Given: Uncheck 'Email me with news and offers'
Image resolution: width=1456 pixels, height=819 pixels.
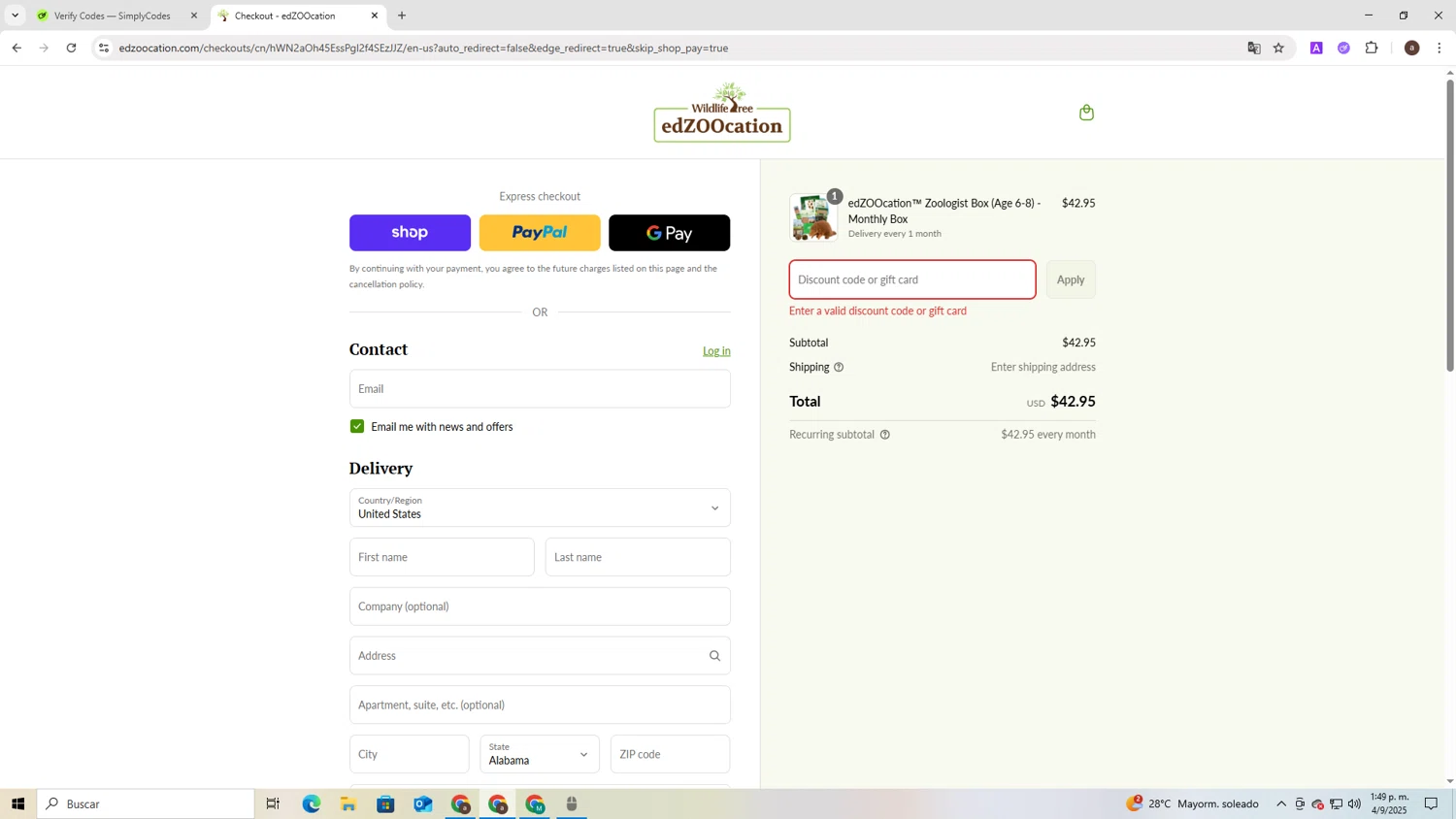Looking at the screenshot, I should pyautogui.click(x=357, y=426).
